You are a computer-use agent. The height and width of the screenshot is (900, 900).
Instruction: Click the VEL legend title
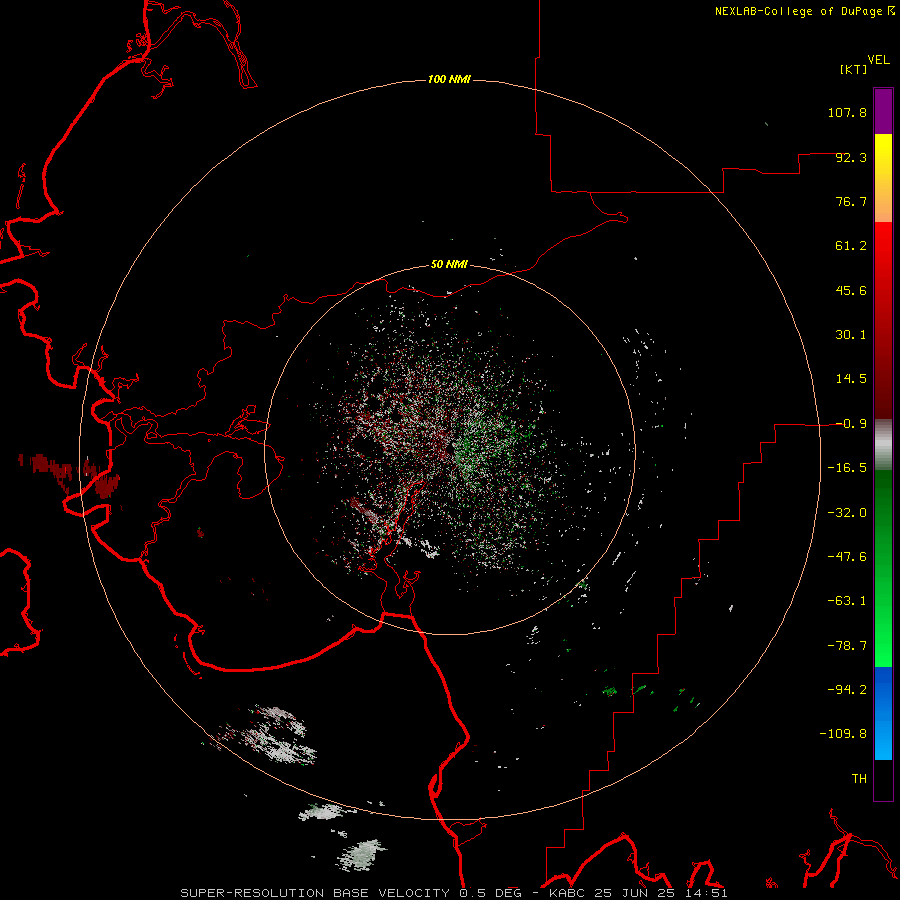click(x=878, y=60)
